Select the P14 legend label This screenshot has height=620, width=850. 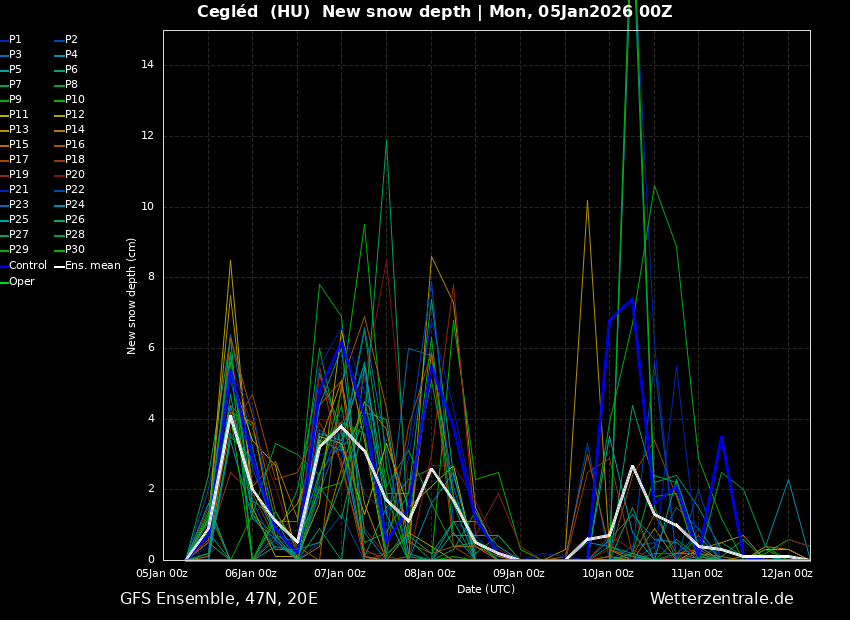point(75,130)
